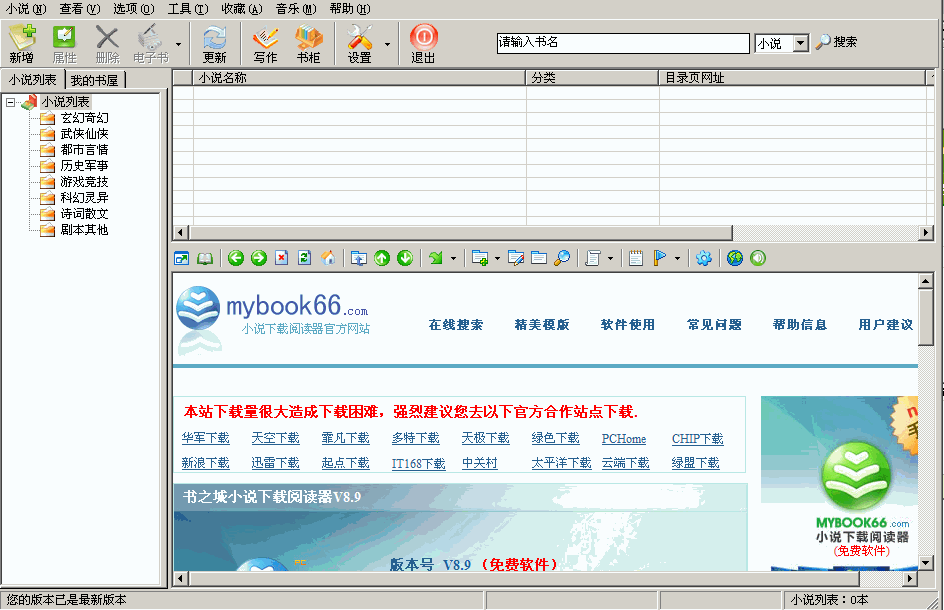Open the 华军下载 download link

205,438
